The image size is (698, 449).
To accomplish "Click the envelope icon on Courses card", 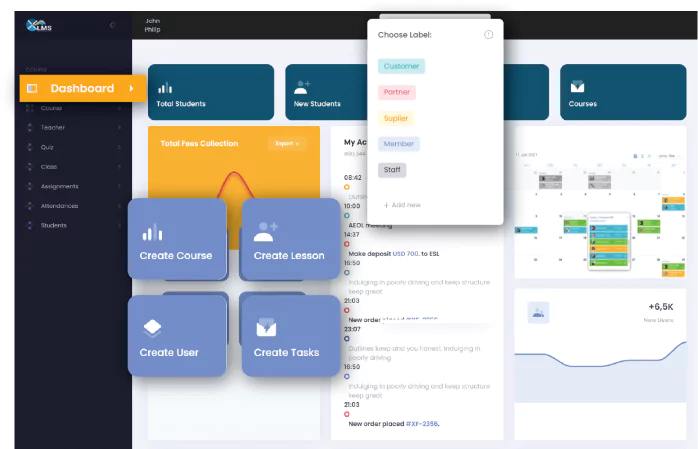I will coord(577,87).
